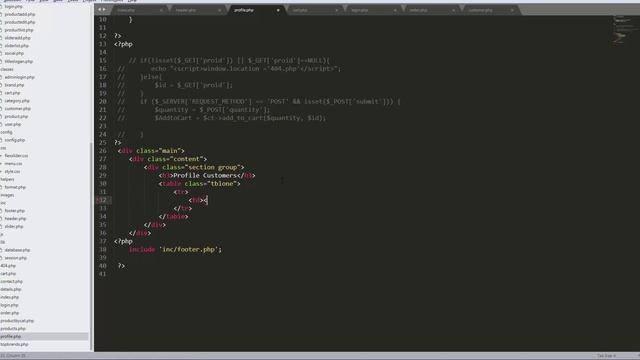The height and width of the screenshot is (360, 640).
Task: Open products.php in the sidebar
Action: (13, 329)
